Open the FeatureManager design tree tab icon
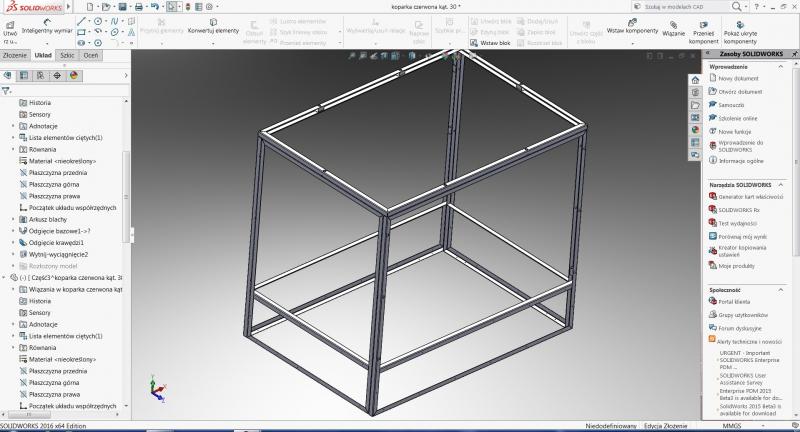Image resolution: width=800 pixels, height=432 pixels. pos(7,75)
